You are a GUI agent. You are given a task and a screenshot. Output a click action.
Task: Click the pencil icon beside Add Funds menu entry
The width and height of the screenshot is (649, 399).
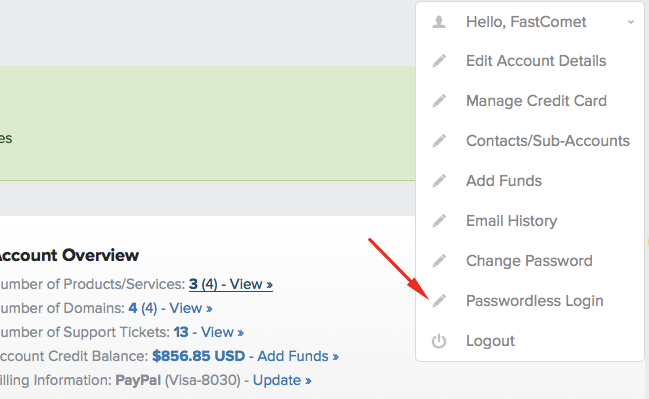439,181
